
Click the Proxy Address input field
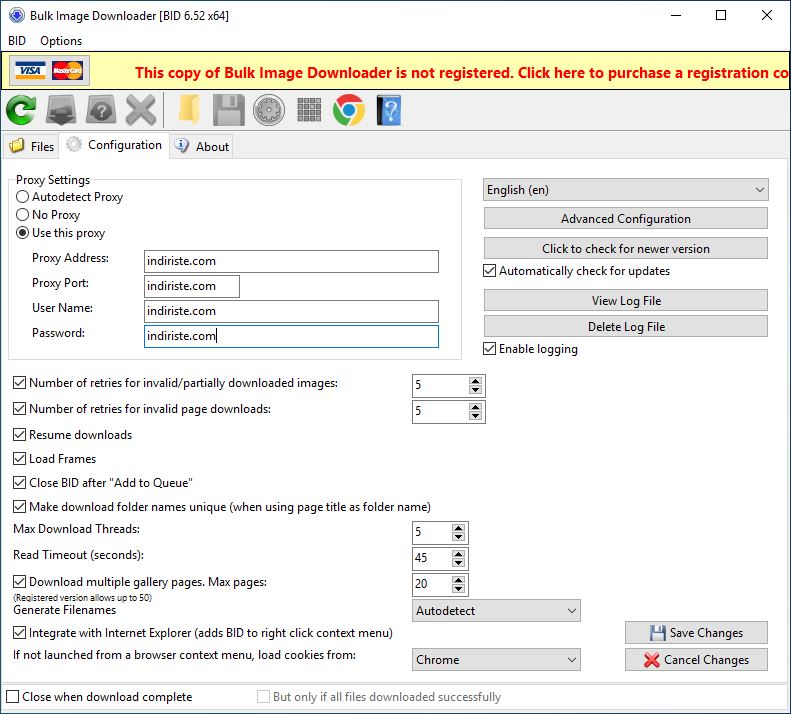(291, 261)
